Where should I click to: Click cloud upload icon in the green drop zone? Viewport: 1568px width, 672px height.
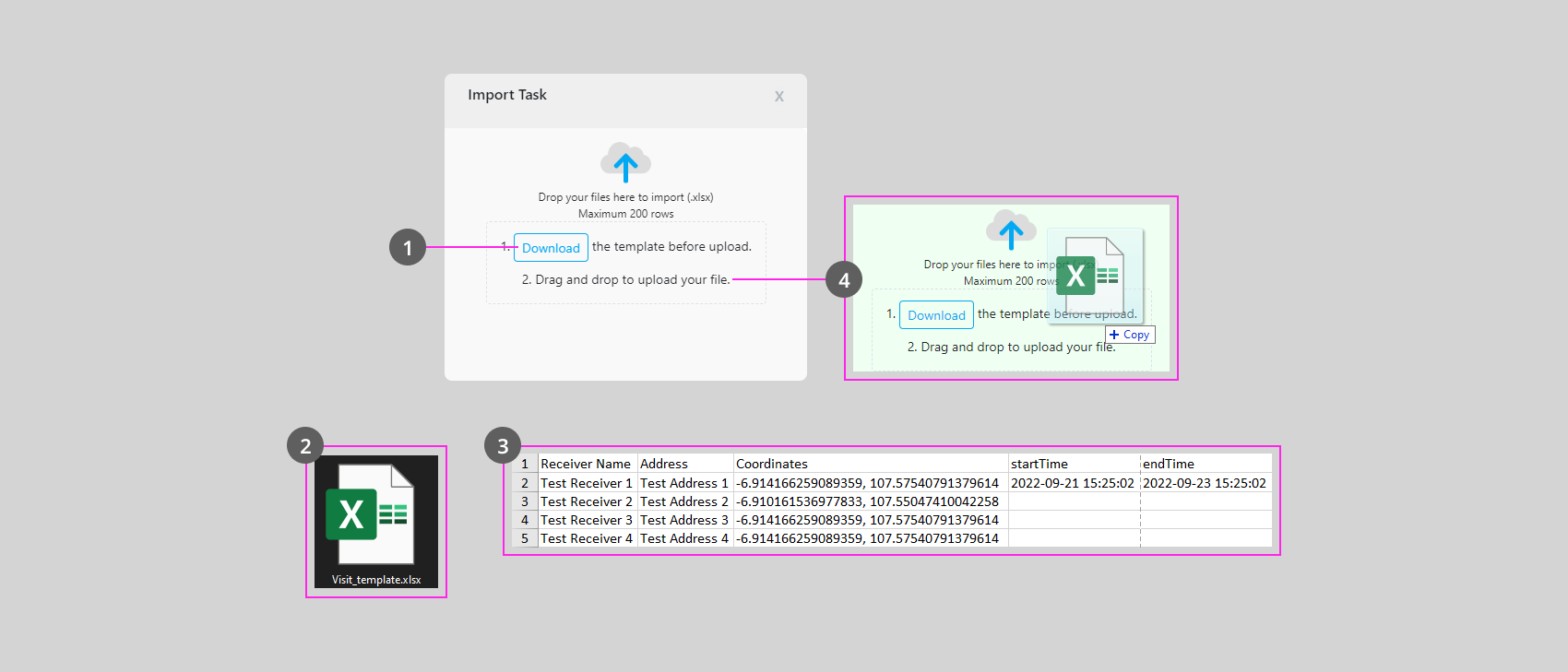click(1011, 230)
